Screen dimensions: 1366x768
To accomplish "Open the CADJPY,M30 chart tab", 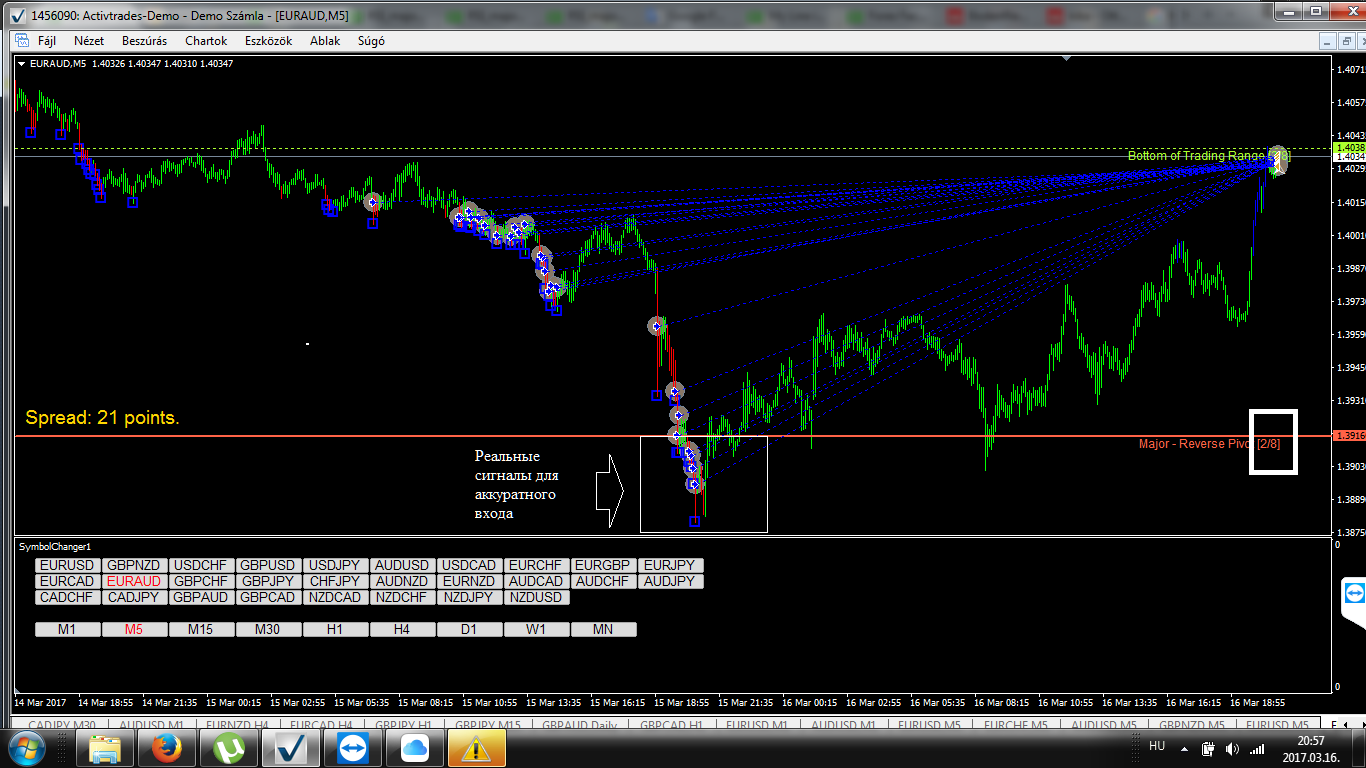I will (x=63, y=724).
